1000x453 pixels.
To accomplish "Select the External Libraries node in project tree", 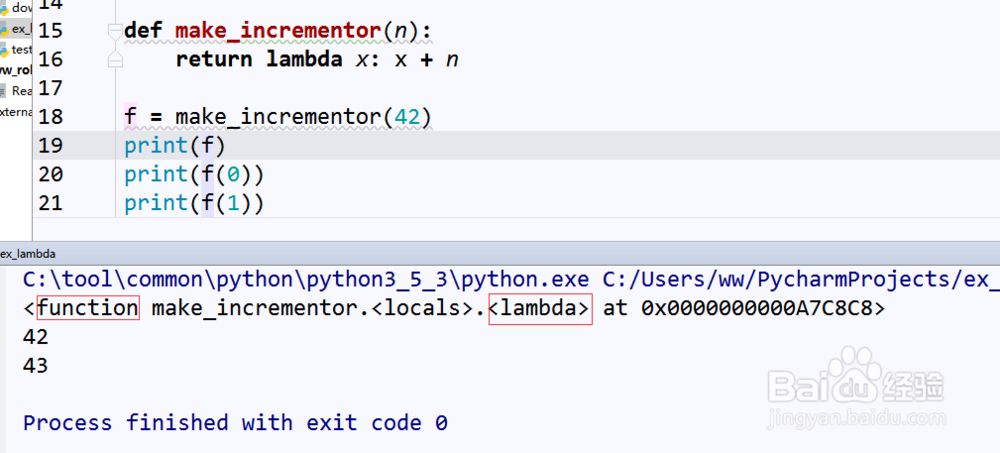I will pyautogui.click(x=15, y=112).
